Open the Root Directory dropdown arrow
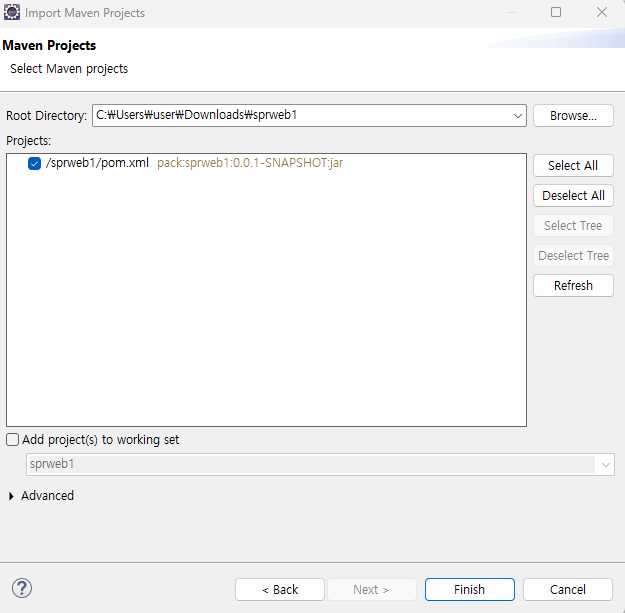Image resolution: width=625 pixels, height=613 pixels. (517, 116)
